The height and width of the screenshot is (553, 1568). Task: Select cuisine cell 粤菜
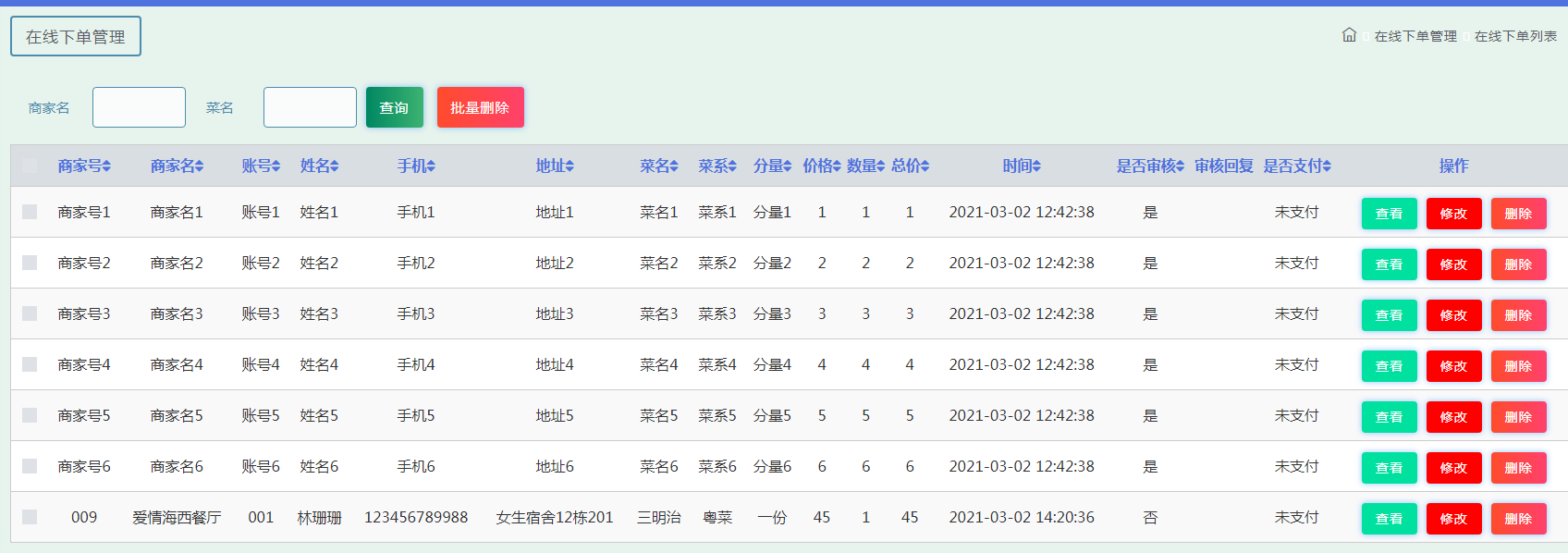(717, 517)
